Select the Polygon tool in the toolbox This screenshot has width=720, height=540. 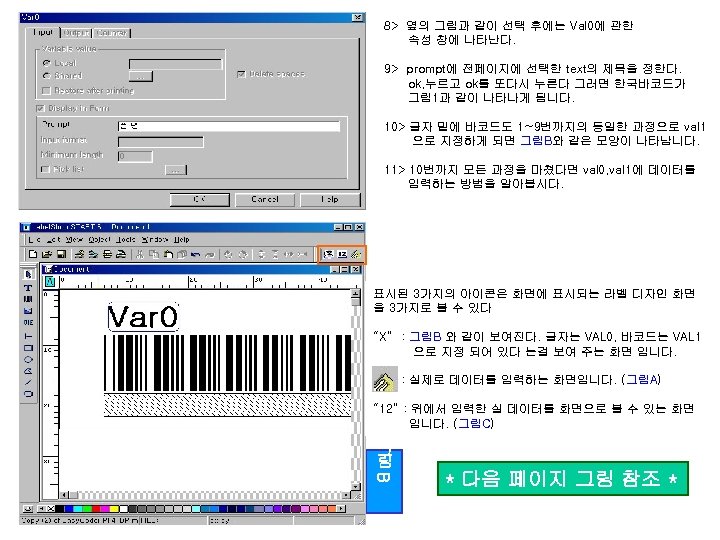pyautogui.click(x=28, y=371)
